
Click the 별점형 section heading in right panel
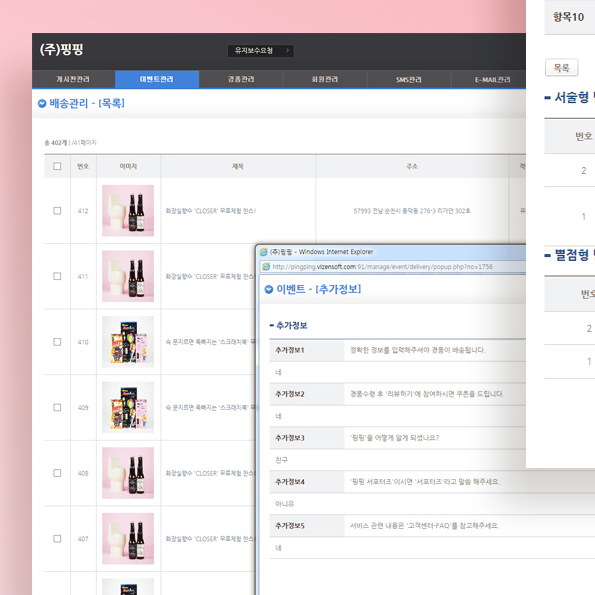572,255
